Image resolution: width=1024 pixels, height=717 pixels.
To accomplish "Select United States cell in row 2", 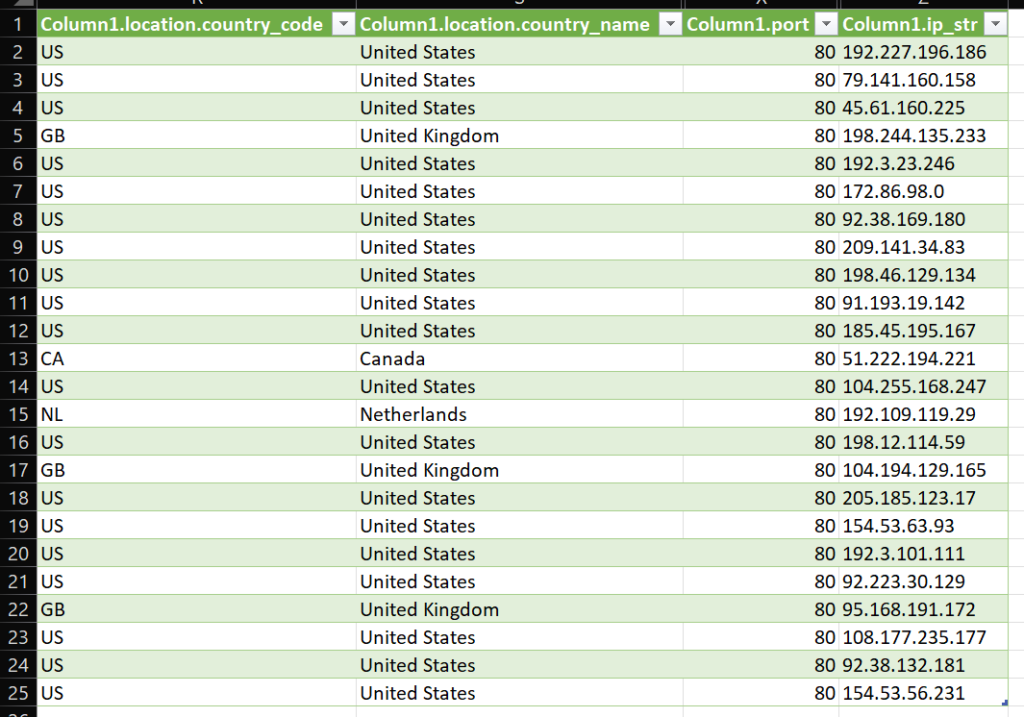I will pyautogui.click(x=519, y=52).
